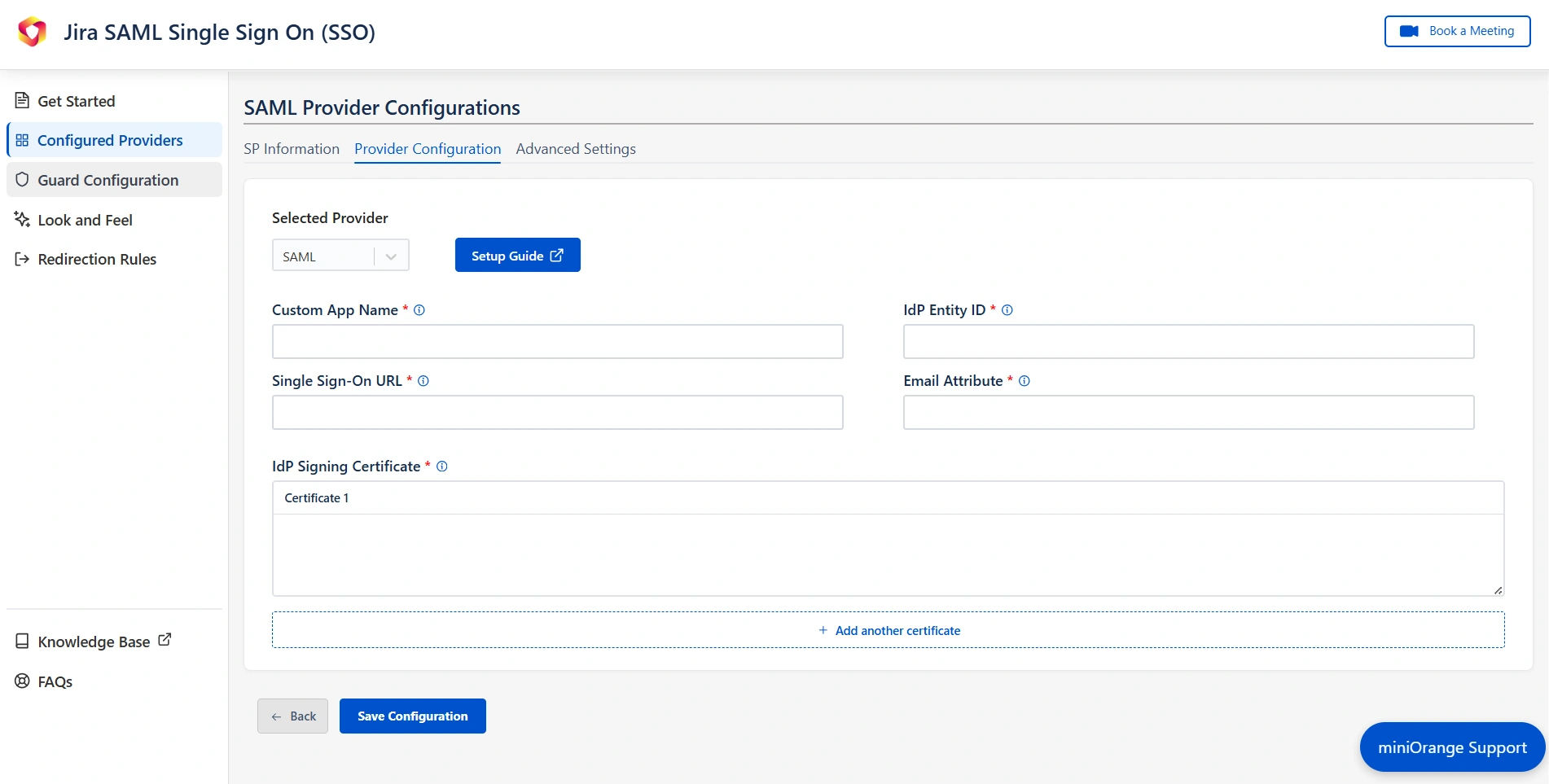
Task: Click the Get Started document icon
Action: [22, 101]
